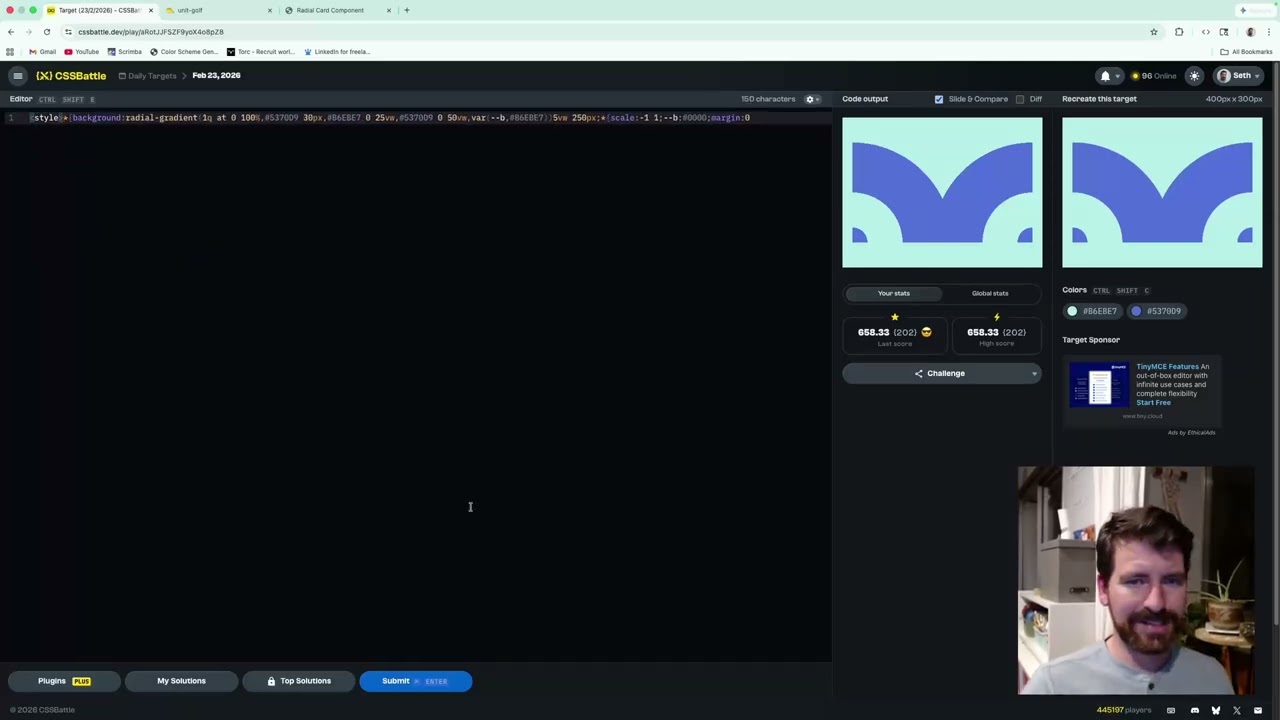Viewport: 1280px width, 720px height.
Task: Click the Start Free ad link
Action: click(x=1153, y=403)
